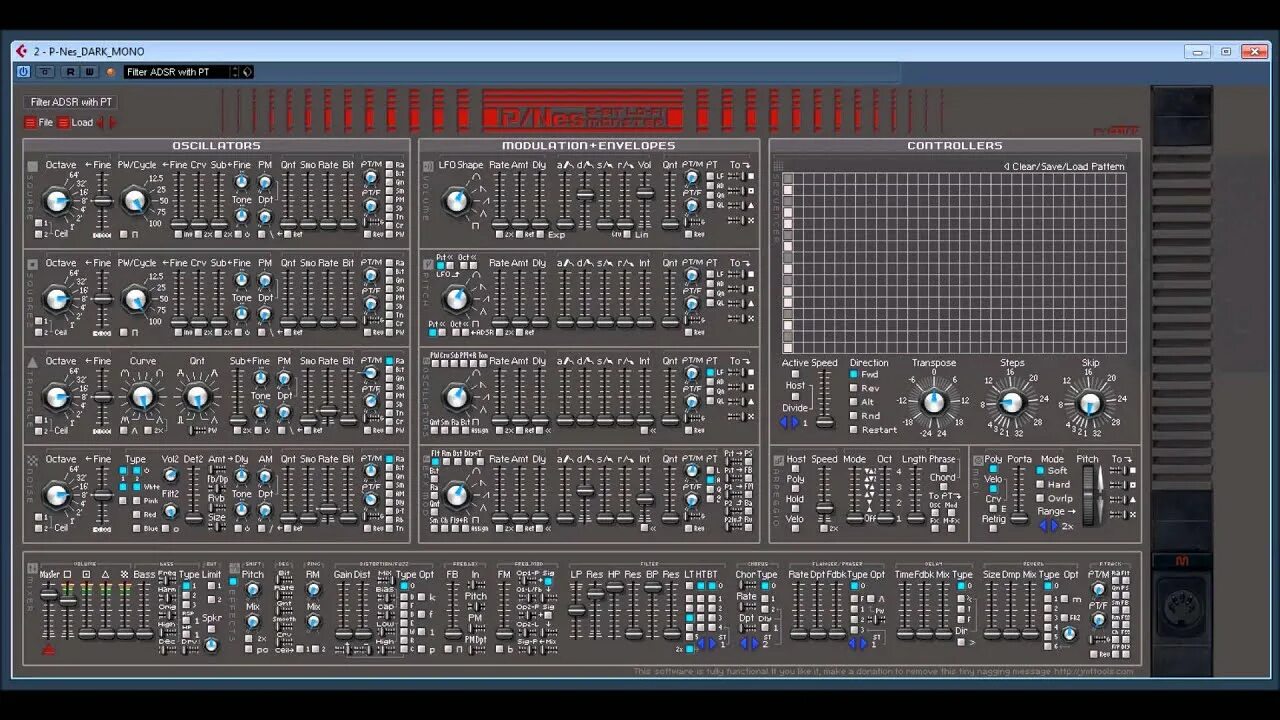Click blue arrows under Chorus section
The height and width of the screenshot is (720, 1280).
[750, 643]
